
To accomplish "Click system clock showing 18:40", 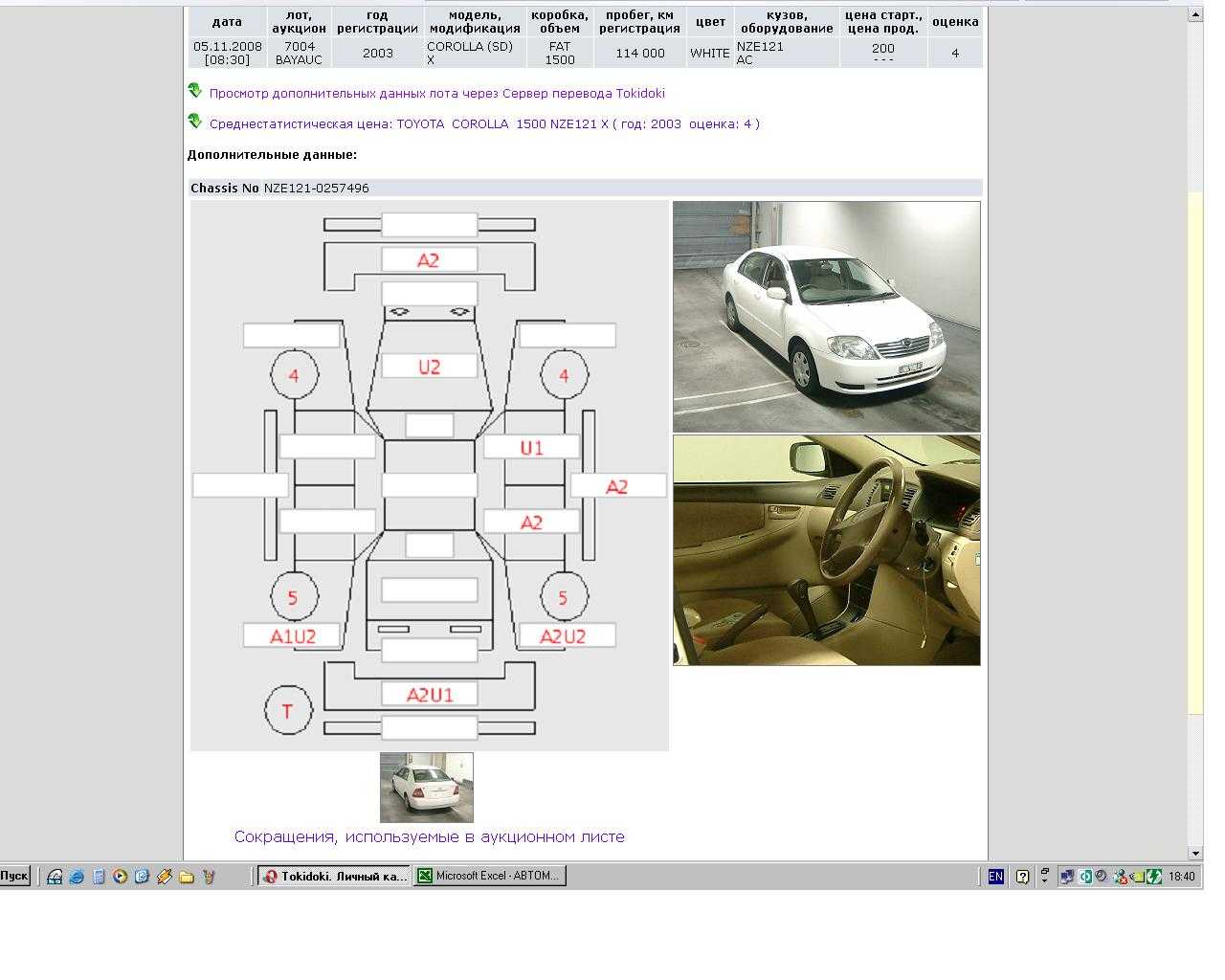I will coord(1182,876).
